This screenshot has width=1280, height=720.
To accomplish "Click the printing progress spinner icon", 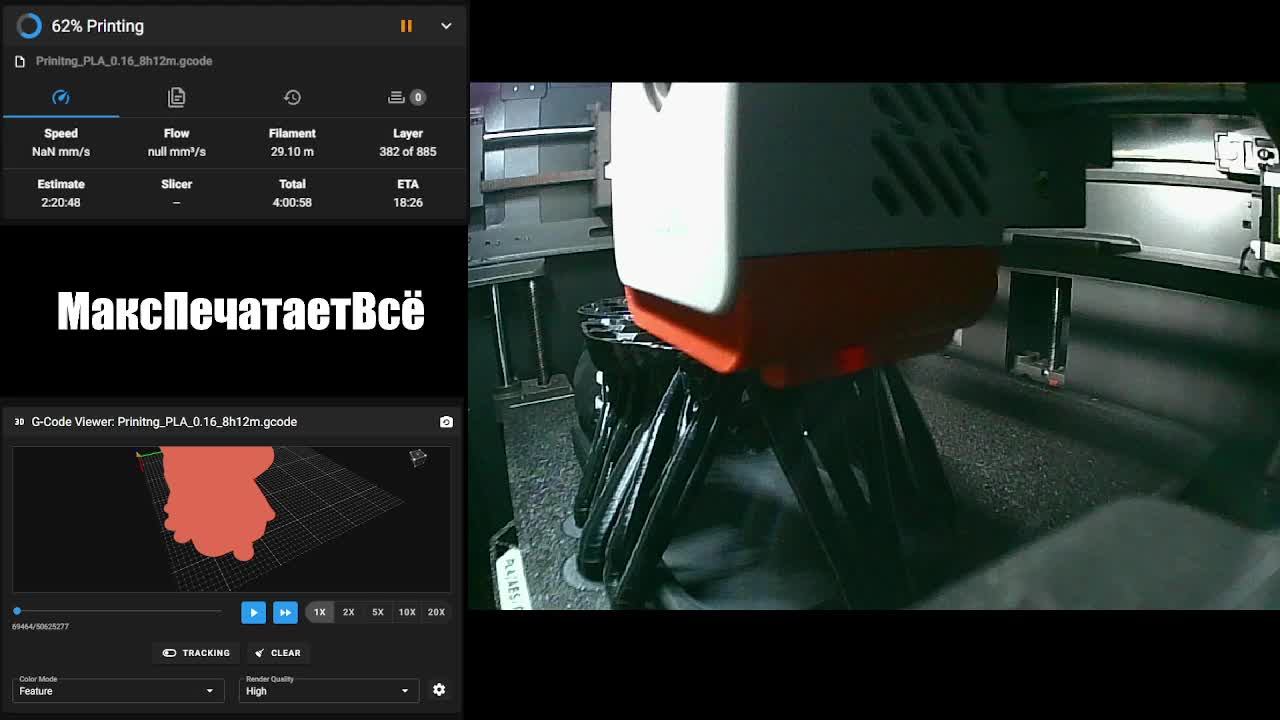I will tap(29, 26).
